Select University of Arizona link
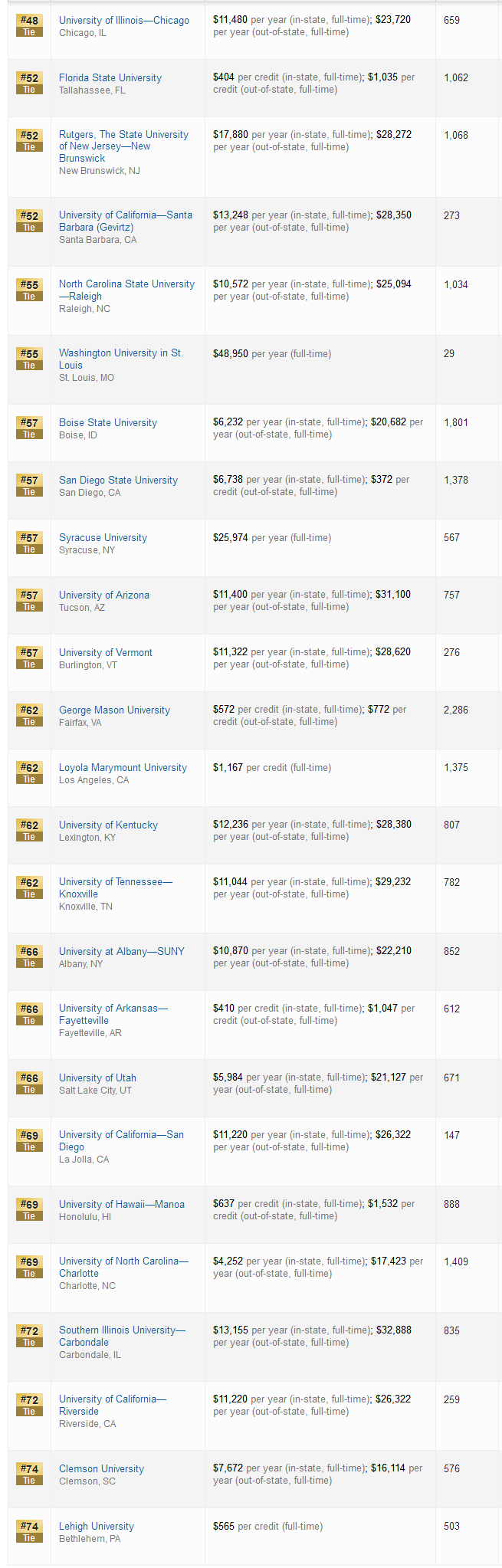 (104, 595)
